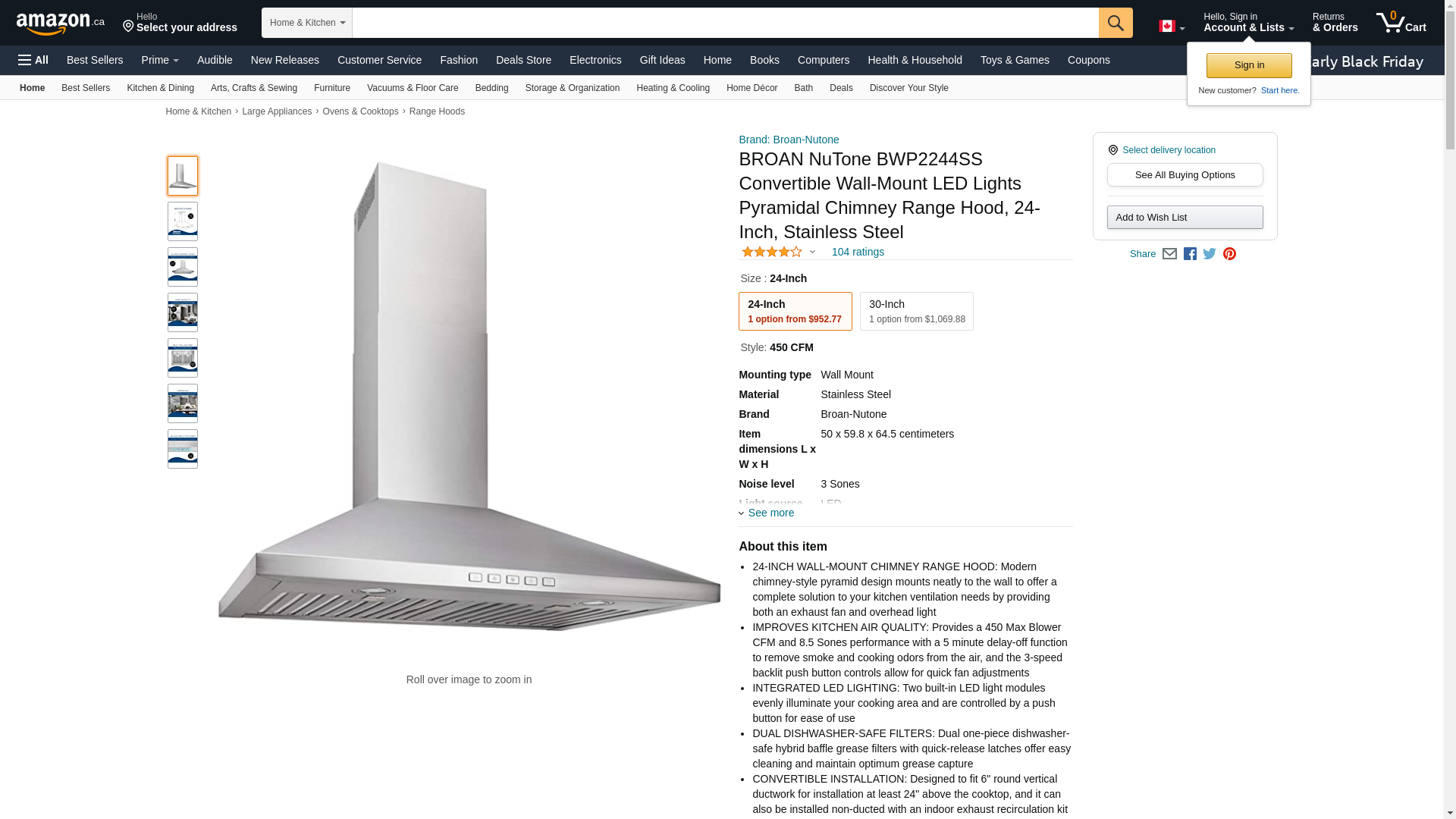This screenshot has width=1456, height=819.
Task: Share the product on Twitter
Action: pos(1210,254)
